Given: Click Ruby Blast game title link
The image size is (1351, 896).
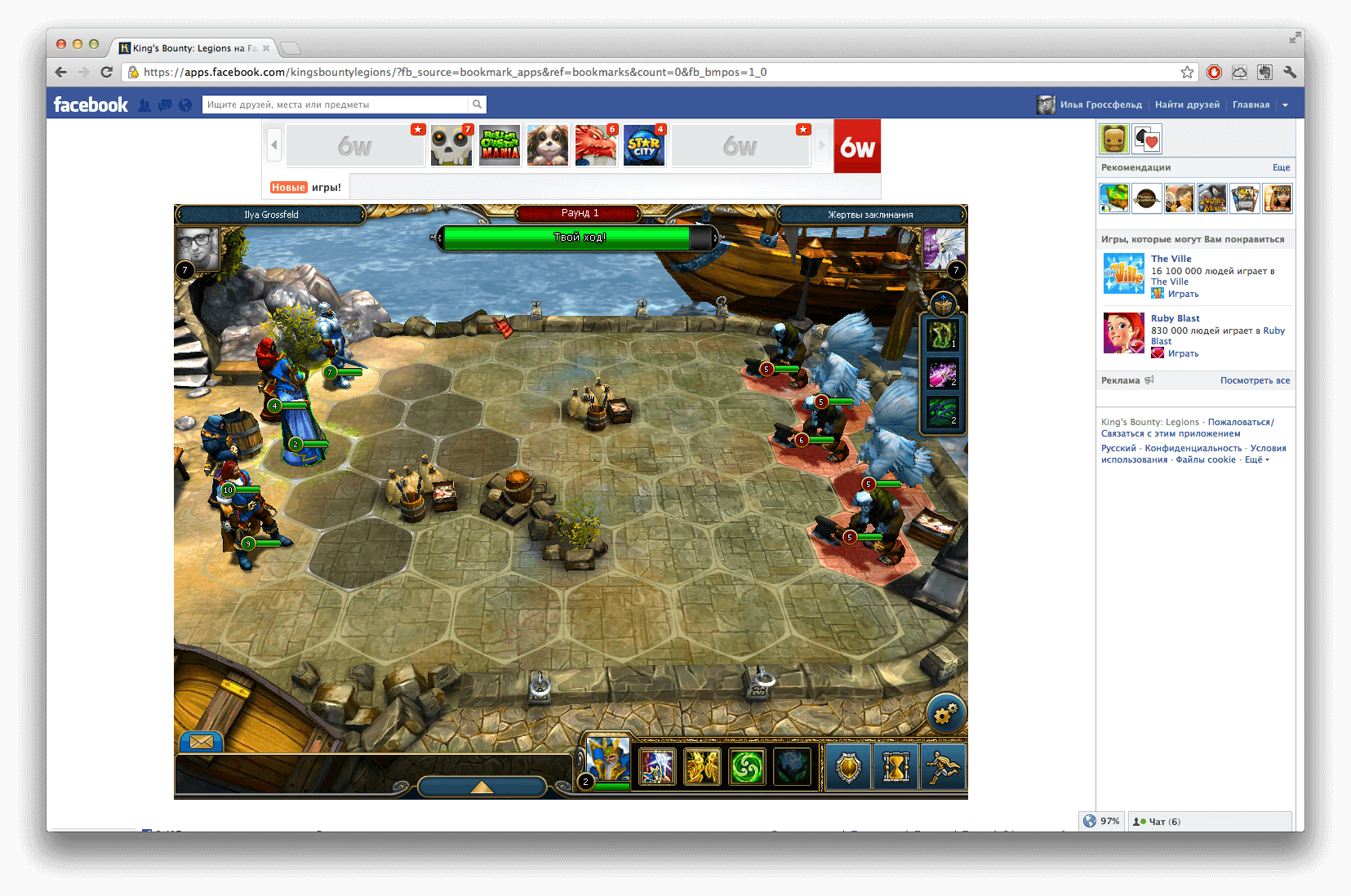Looking at the screenshot, I should (x=1175, y=318).
